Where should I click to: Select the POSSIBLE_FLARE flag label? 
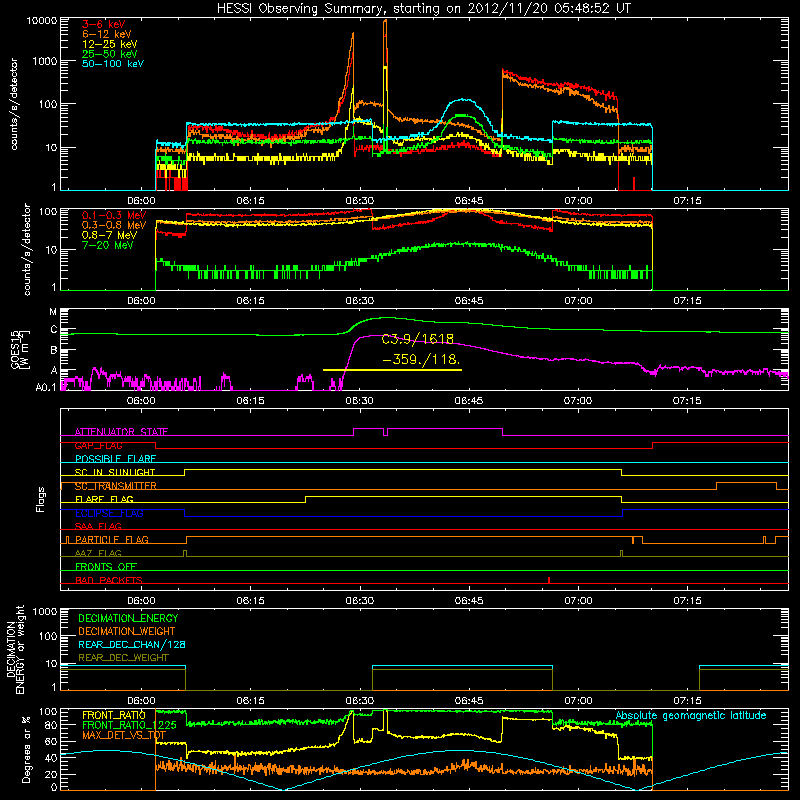point(115,459)
